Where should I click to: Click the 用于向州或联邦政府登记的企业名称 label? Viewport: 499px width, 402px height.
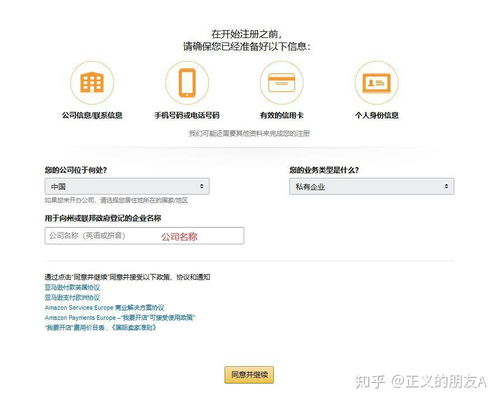tap(103, 218)
